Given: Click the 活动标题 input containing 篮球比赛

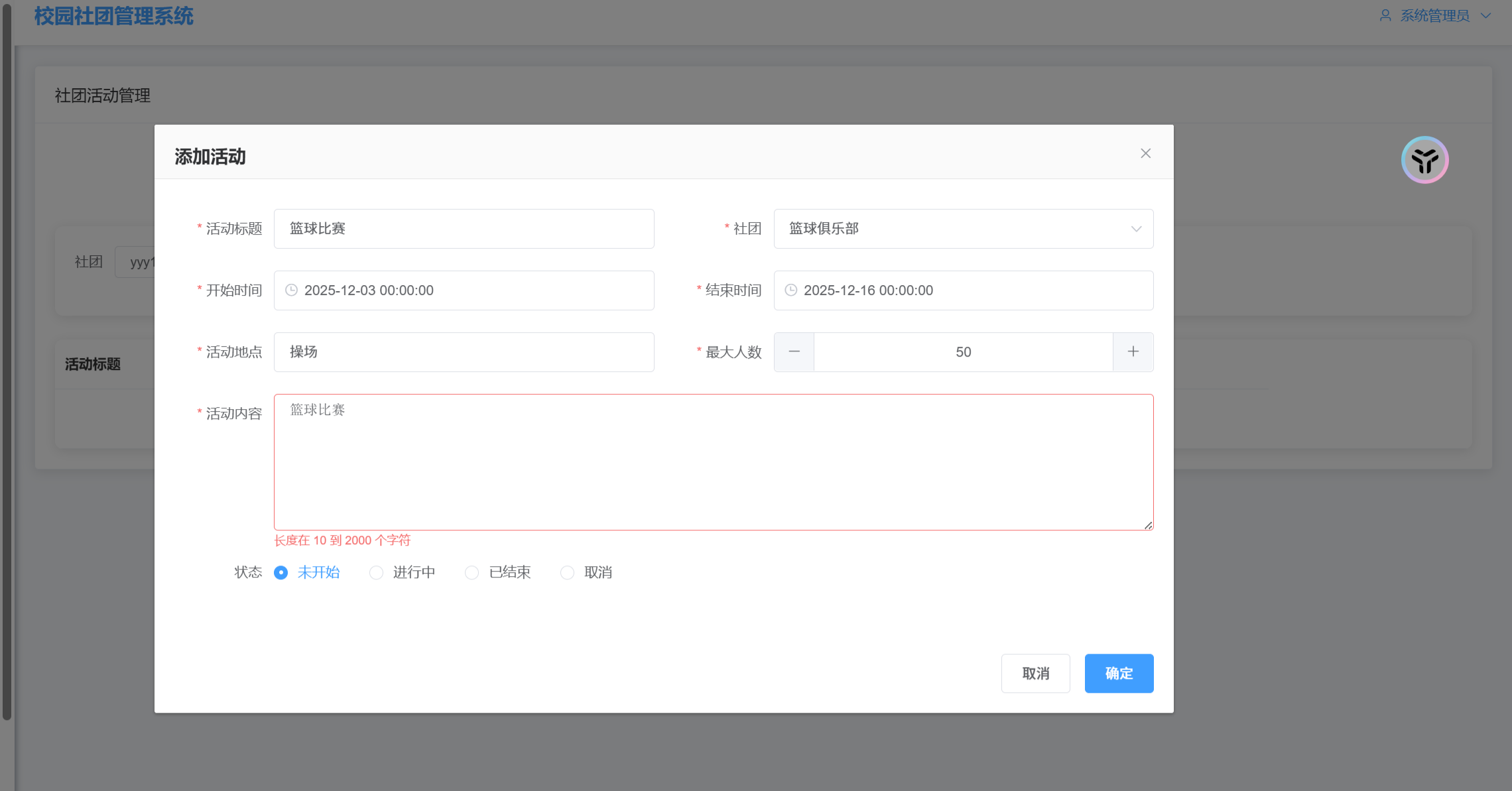Looking at the screenshot, I should pyautogui.click(x=464, y=229).
